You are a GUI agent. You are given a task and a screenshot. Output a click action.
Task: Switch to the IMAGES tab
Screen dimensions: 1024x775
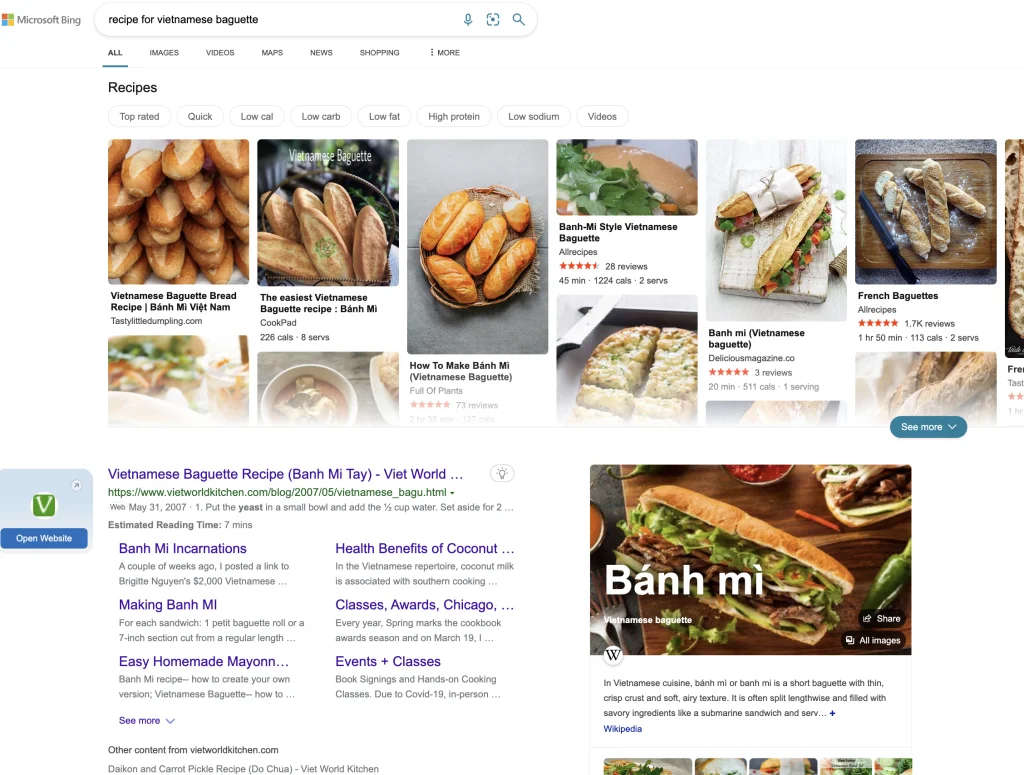pos(163,52)
